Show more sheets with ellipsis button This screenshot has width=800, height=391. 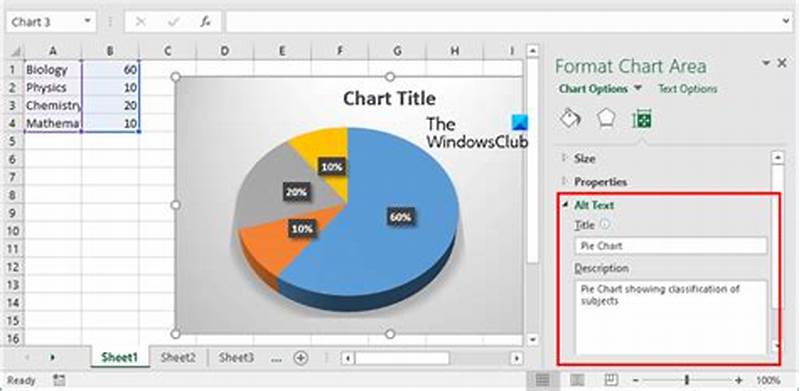click(277, 359)
